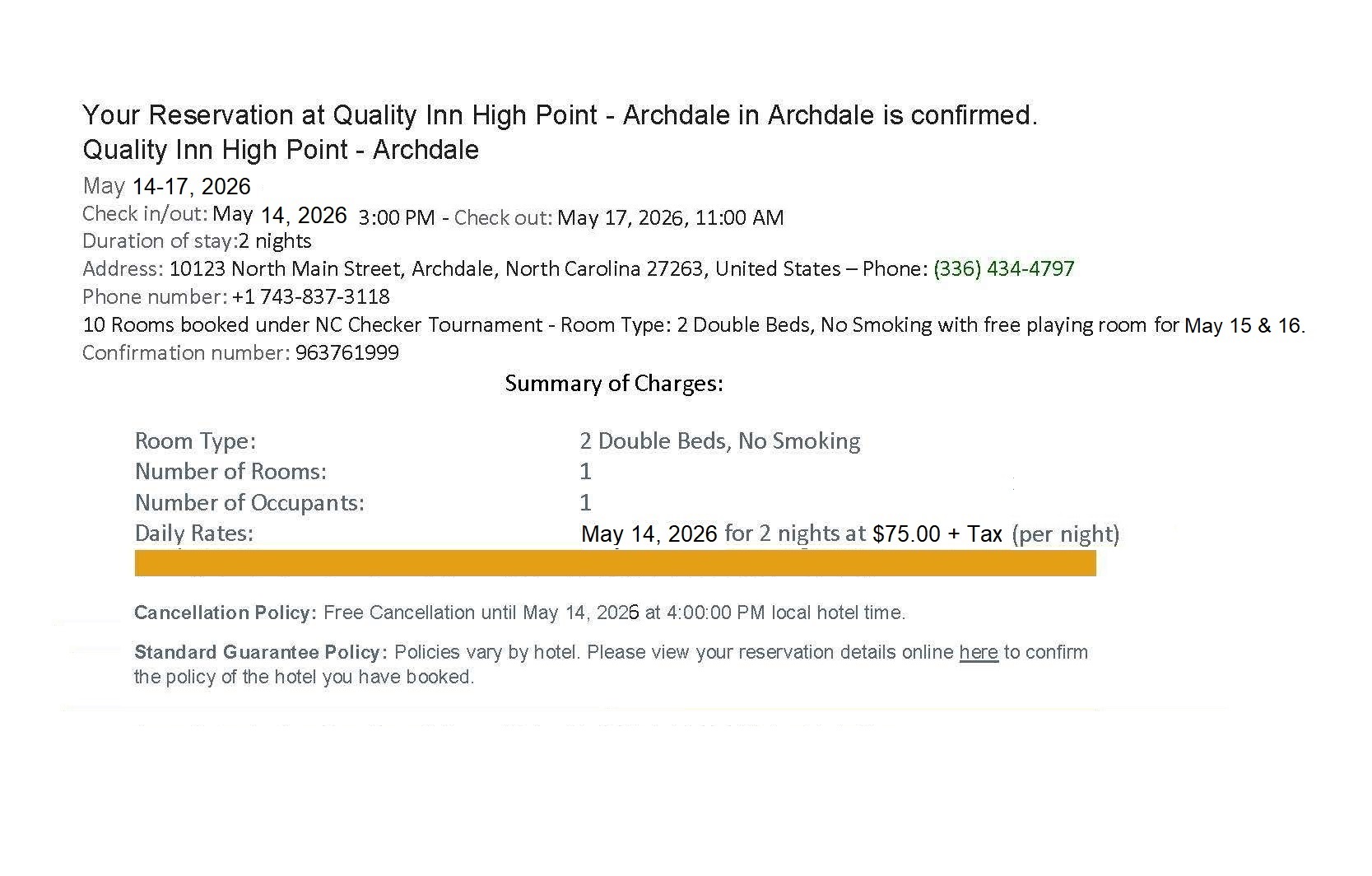Click the 'here' reservation details link

978,653
